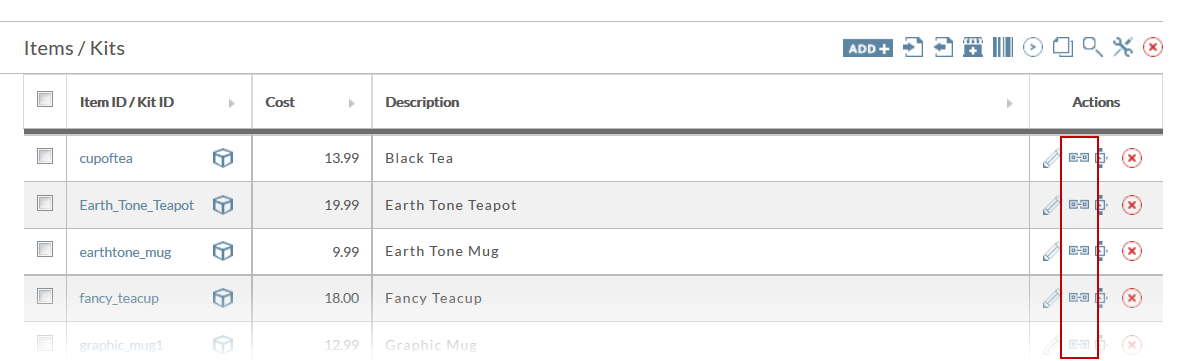1184x361 pixels.
Task: Click the copy/duplicate pages toolbar icon
Action: click(1062, 48)
